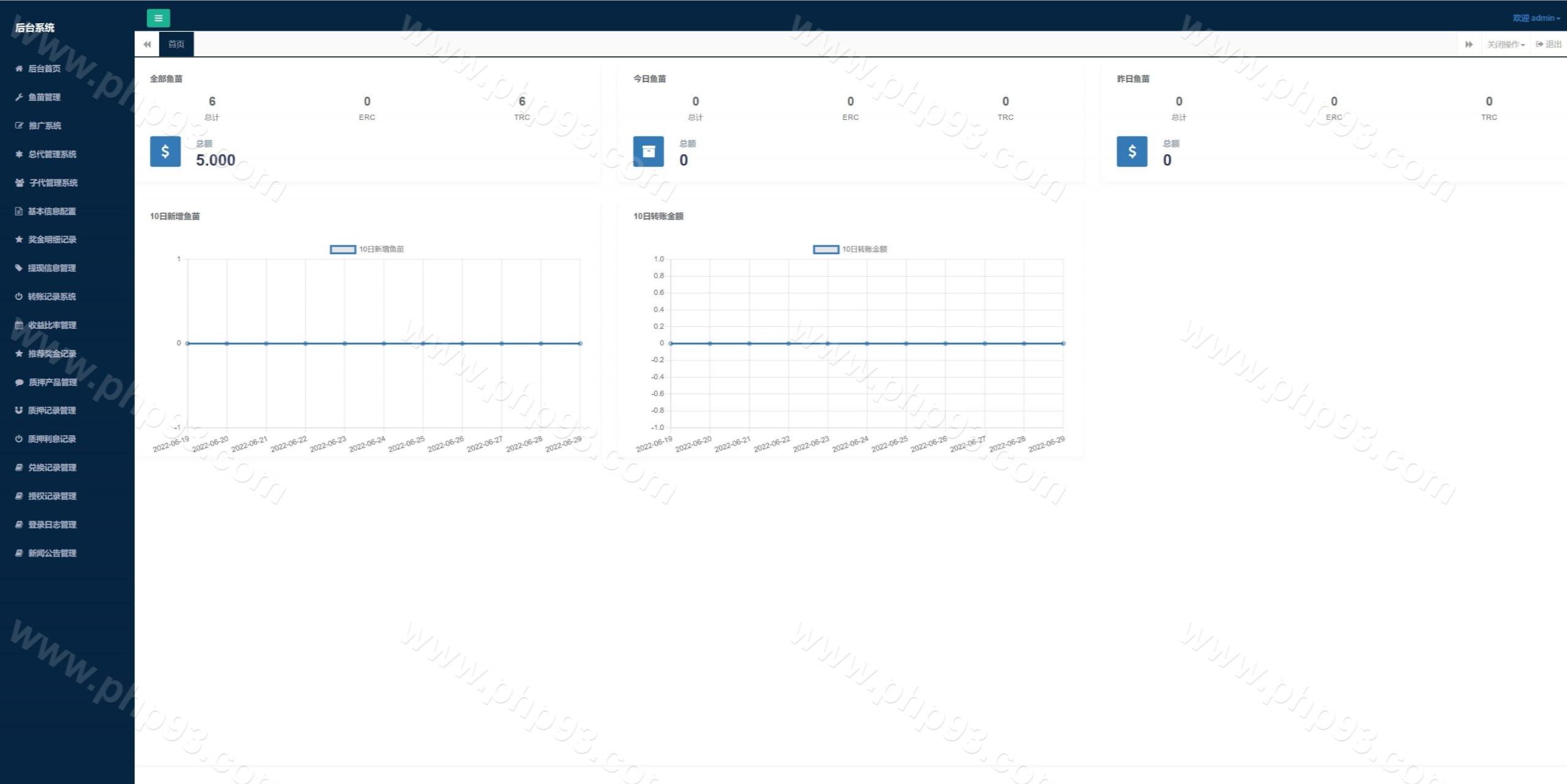
Task: Click the 退出 logout link
Action: coord(1549,44)
